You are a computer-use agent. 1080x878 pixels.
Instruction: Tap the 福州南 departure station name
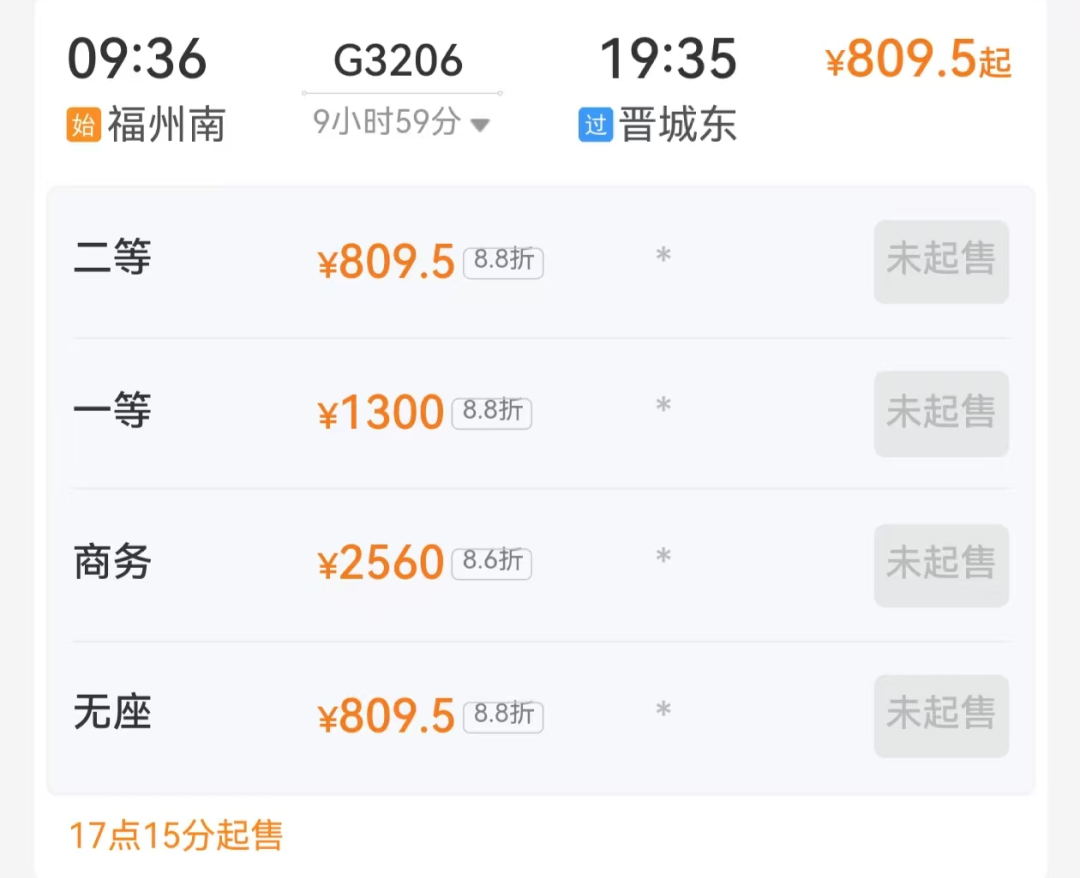coord(166,125)
